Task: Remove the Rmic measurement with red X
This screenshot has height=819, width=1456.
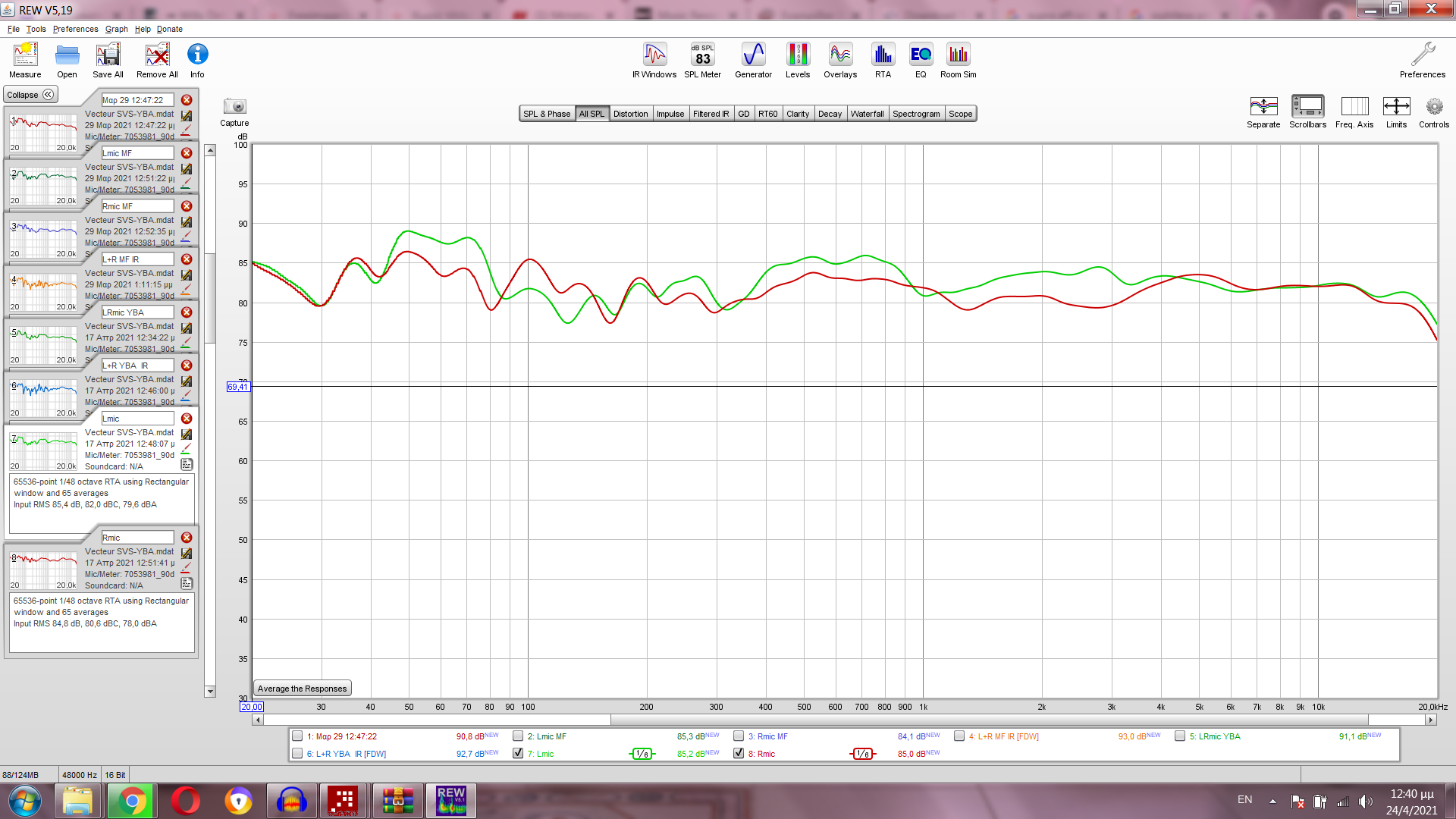Action: tap(187, 538)
